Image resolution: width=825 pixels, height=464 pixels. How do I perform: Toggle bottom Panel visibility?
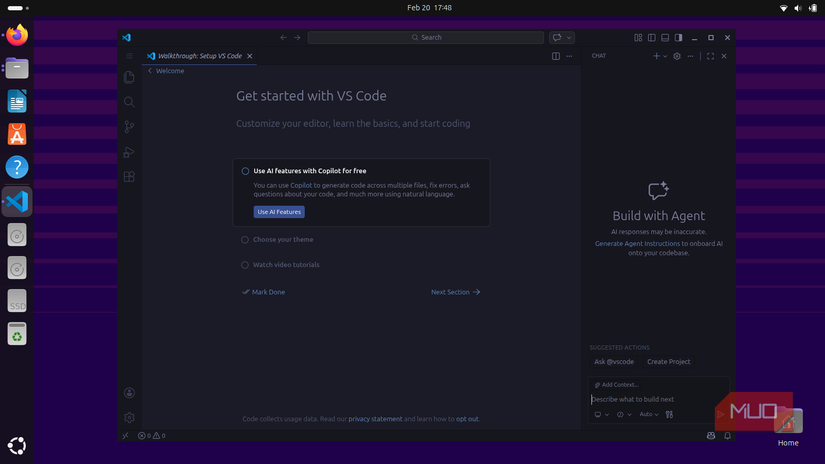click(x=665, y=37)
